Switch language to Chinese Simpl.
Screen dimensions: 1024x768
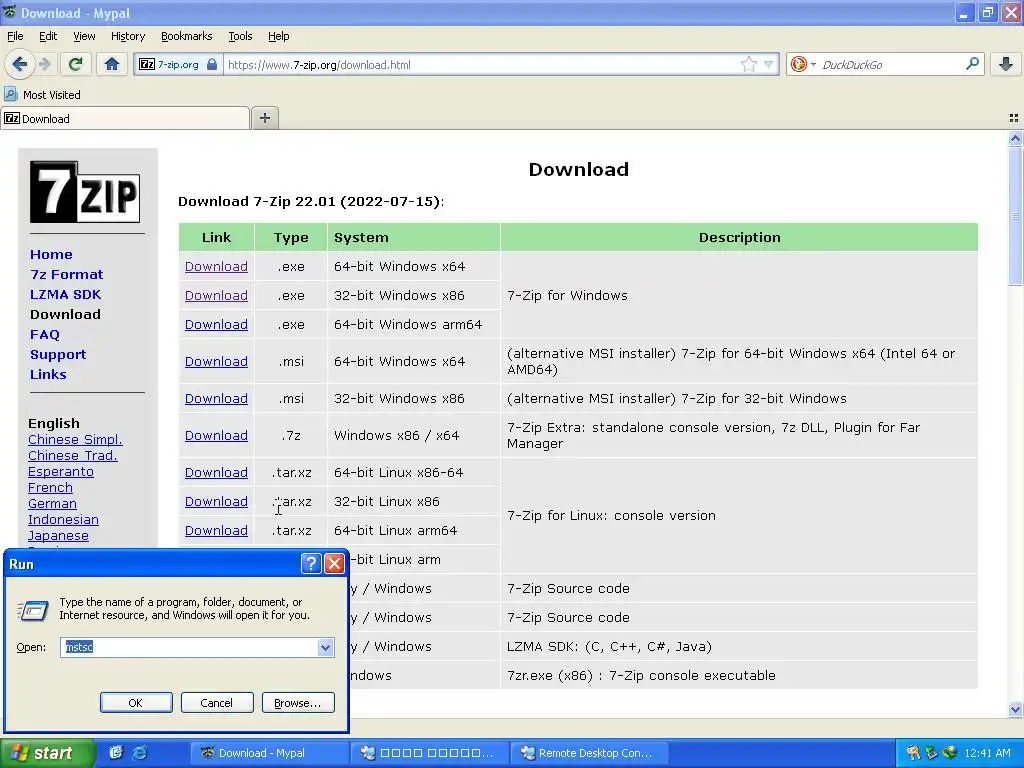(75, 440)
